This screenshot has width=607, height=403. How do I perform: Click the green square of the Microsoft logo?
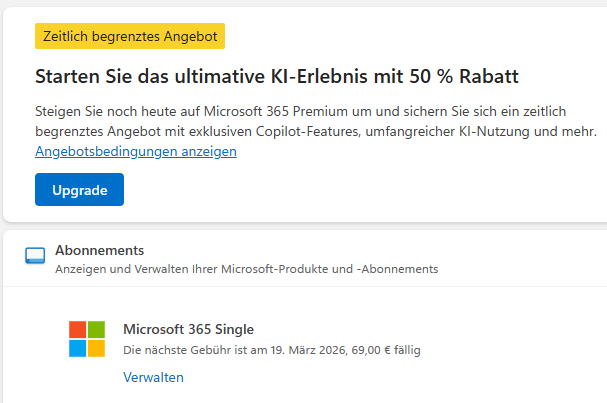pos(97,329)
